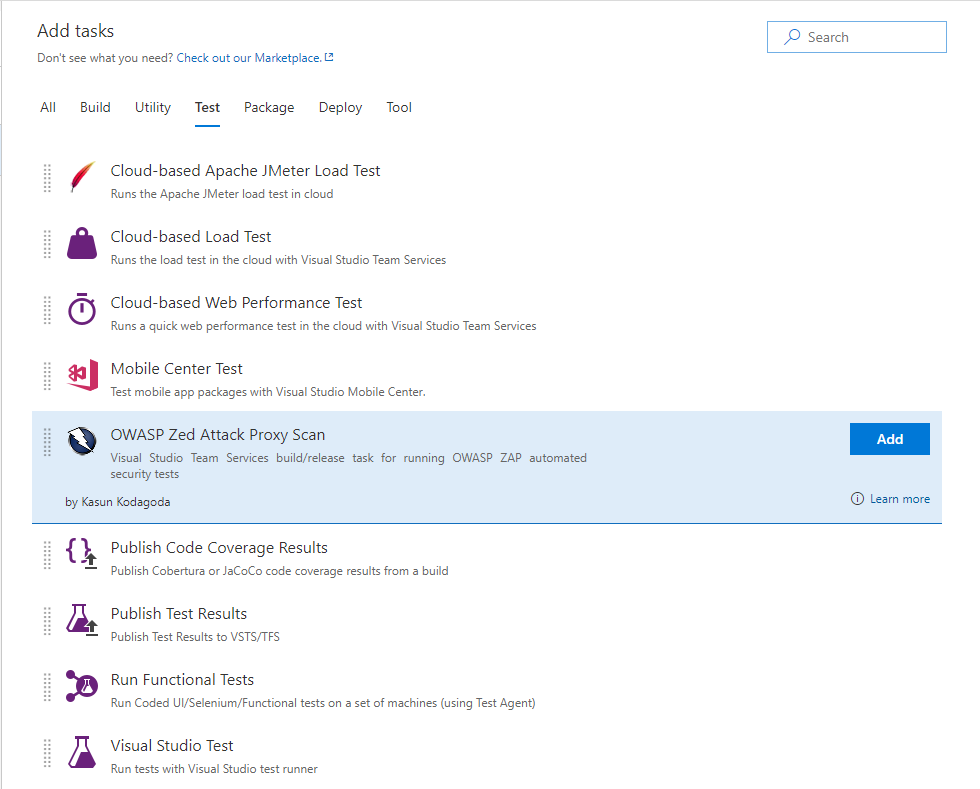This screenshot has width=980, height=789.
Task: Select Mobile Center Test title
Action: [x=176, y=369]
